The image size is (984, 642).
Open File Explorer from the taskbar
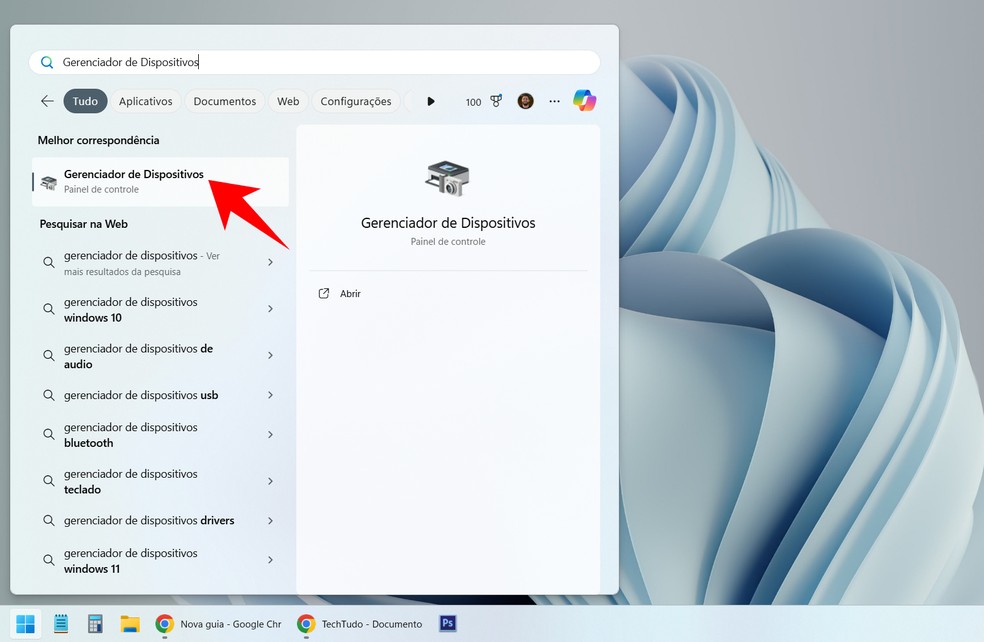pos(130,624)
